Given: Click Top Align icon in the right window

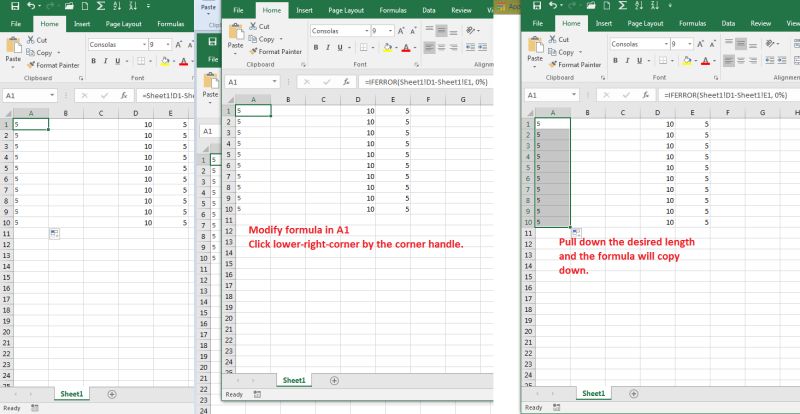Looking at the screenshot, I should [x=729, y=43].
